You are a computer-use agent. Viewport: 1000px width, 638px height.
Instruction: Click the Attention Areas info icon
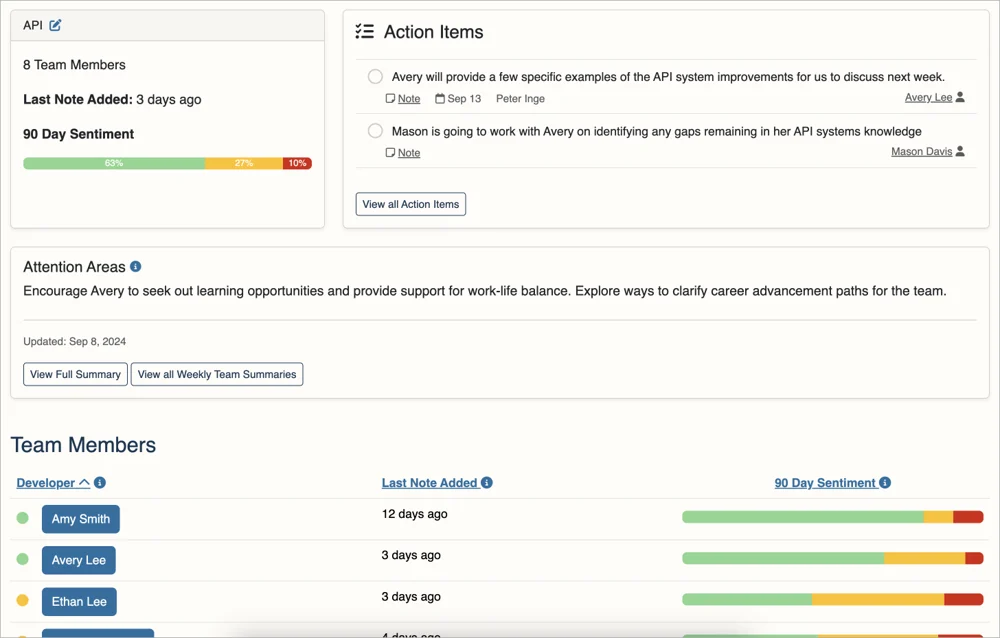[136, 267]
